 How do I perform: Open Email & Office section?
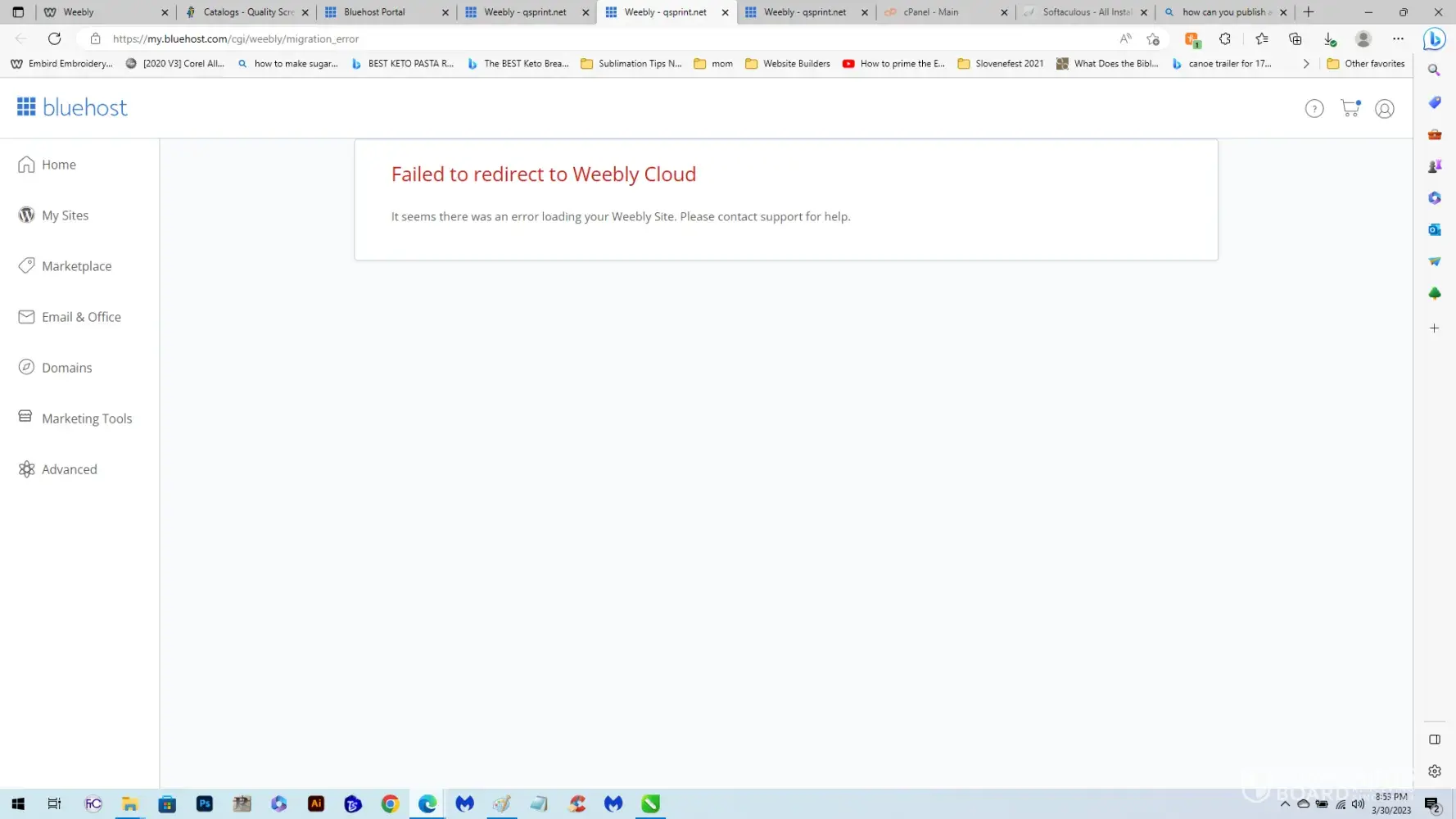click(81, 317)
